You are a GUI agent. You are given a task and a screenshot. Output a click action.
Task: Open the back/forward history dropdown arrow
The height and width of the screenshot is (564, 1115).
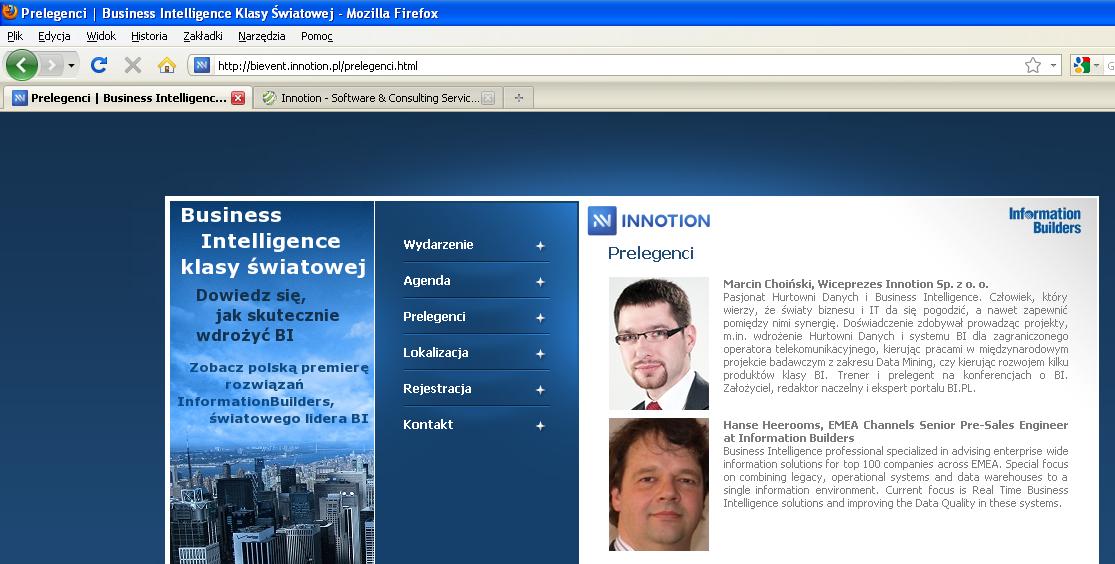coord(71,65)
